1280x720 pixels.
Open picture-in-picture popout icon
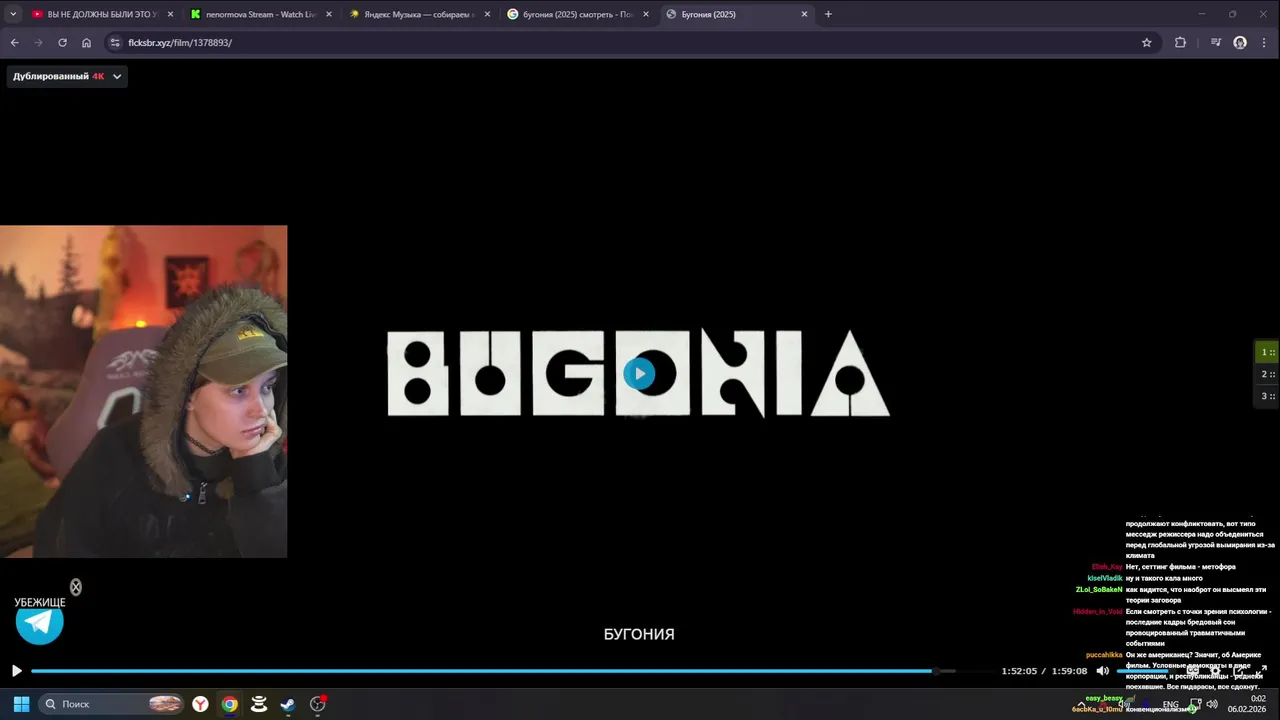[1239, 671]
